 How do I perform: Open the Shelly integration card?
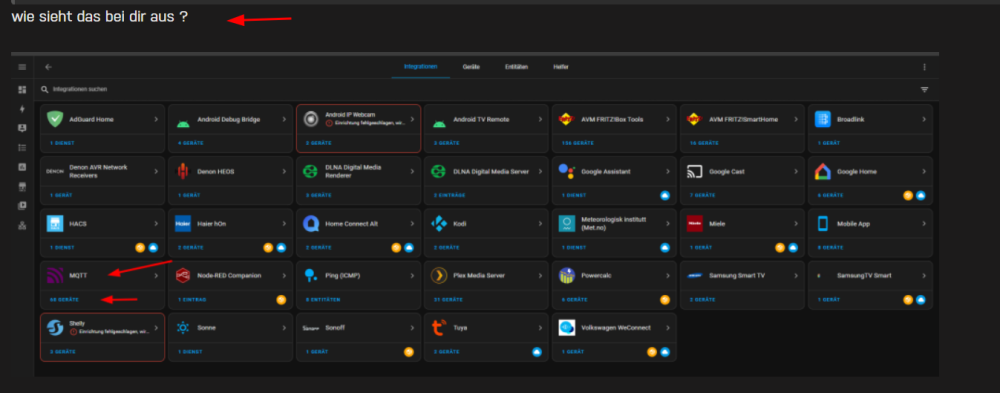pyautogui.click(x=103, y=337)
